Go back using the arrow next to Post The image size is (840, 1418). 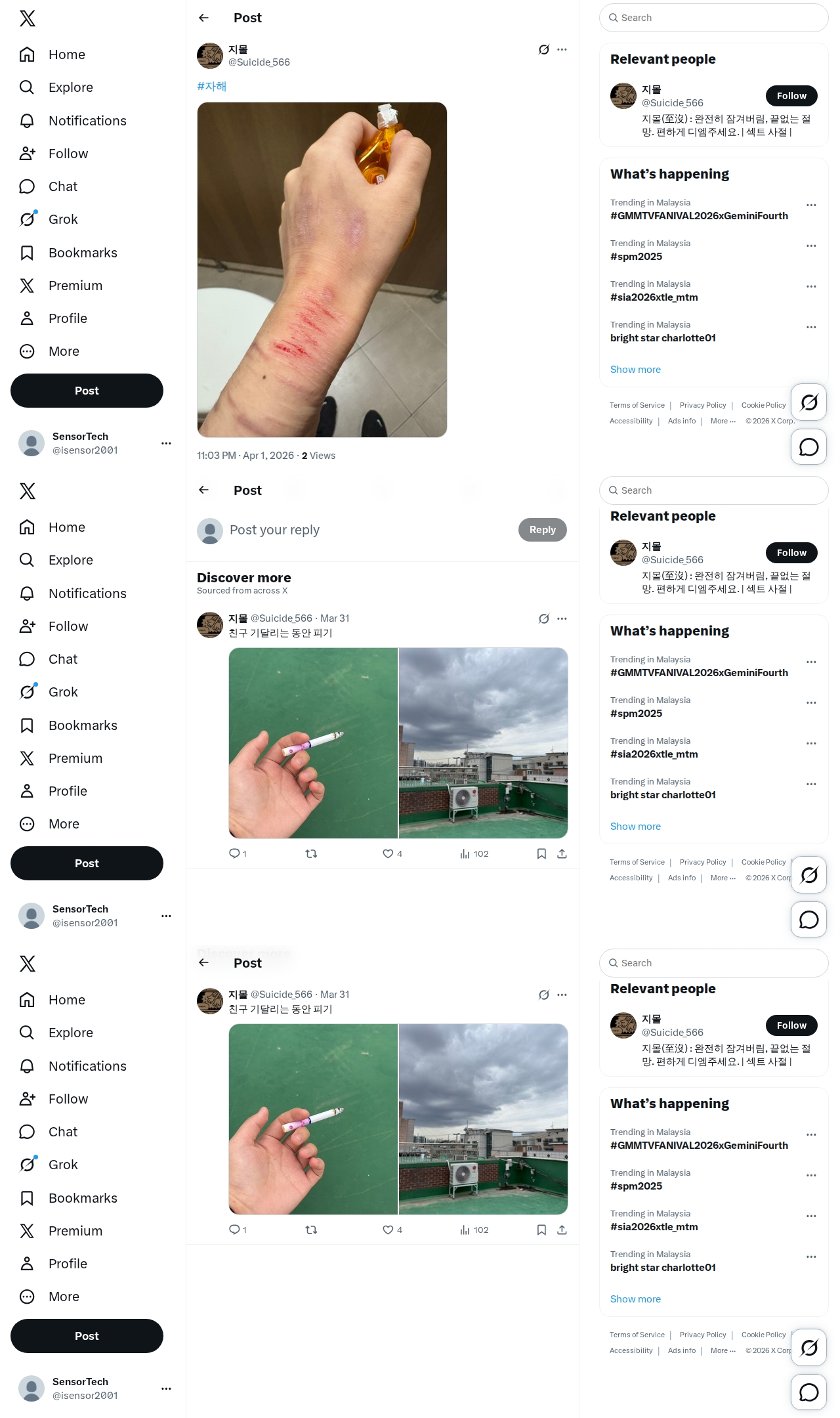tap(203, 18)
